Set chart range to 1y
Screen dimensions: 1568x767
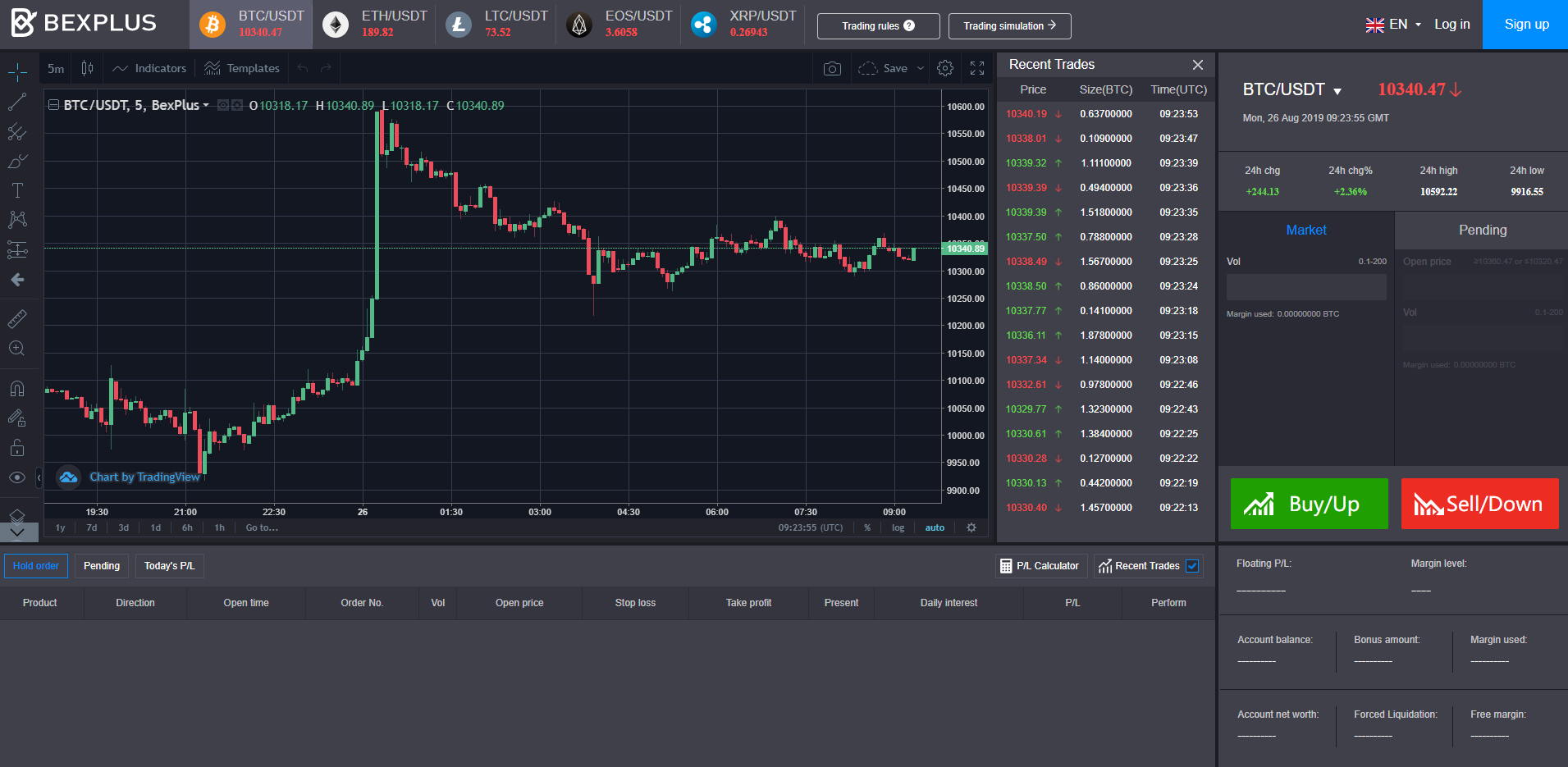[x=61, y=527]
